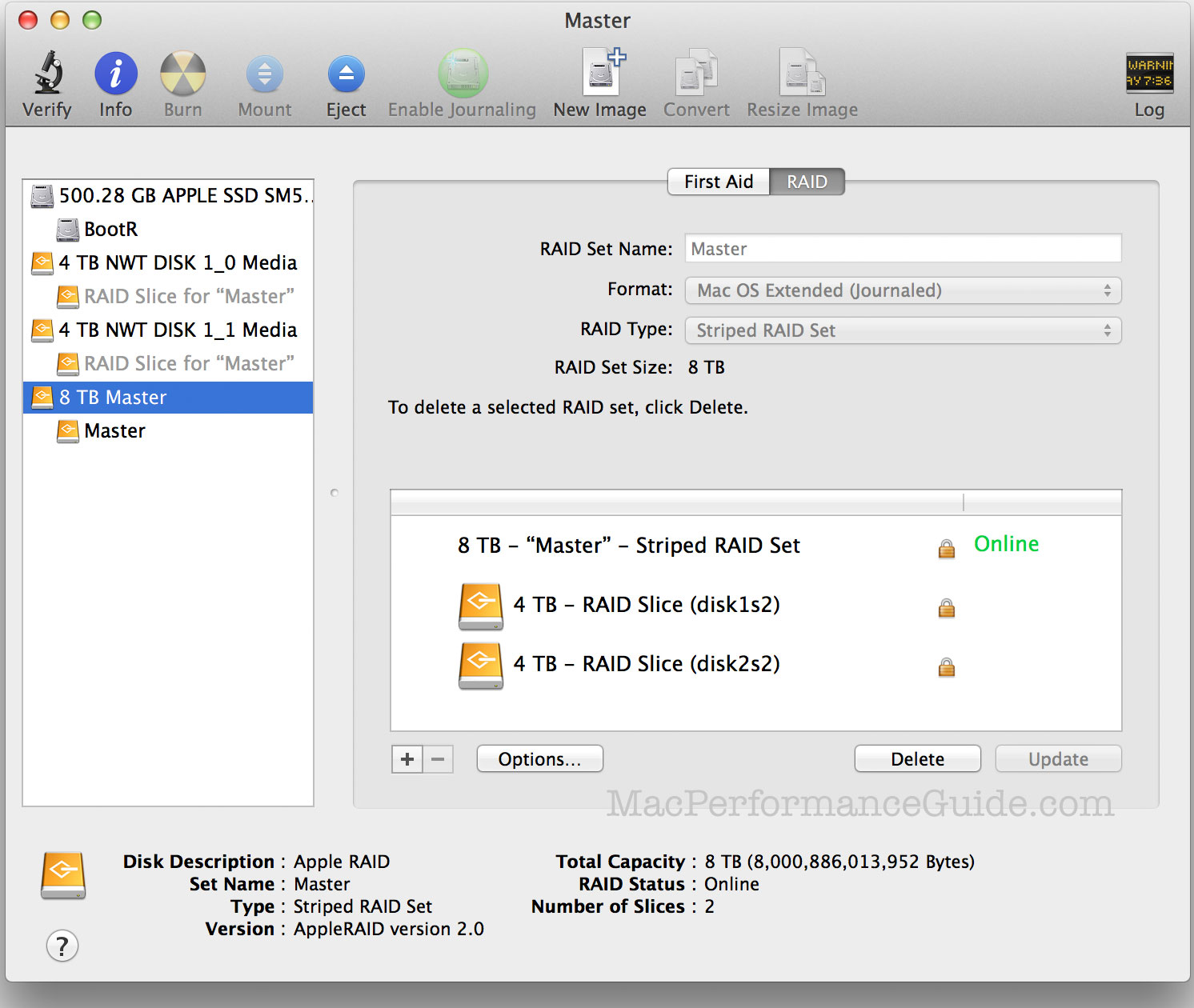Click the Resize Image icon
Viewport: 1194px width, 1008px height.
click(803, 72)
